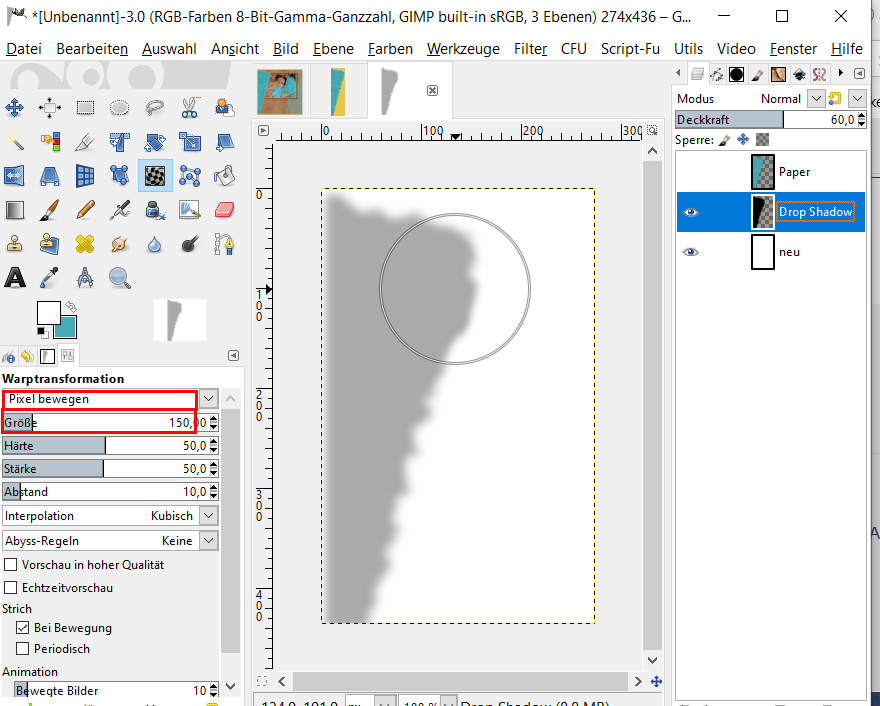The width and height of the screenshot is (880, 706).
Task: Choose the Fuzzy Select magic wand tool
Action: point(15,142)
